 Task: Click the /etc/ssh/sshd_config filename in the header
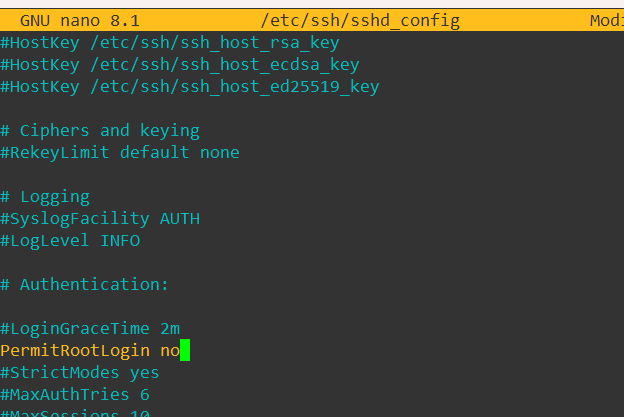pos(359,20)
